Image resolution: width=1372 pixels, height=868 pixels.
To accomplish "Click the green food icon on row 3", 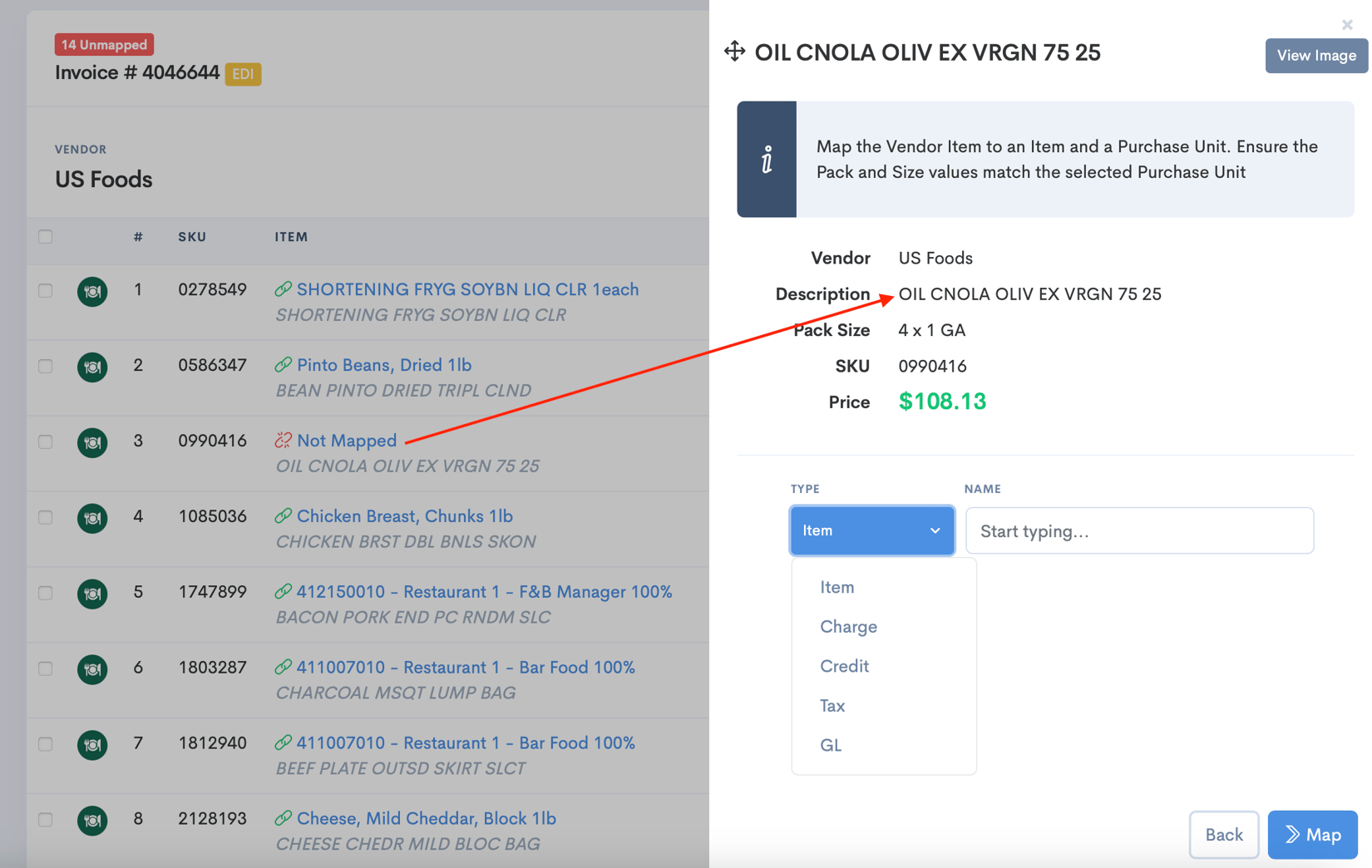I will (x=92, y=442).
